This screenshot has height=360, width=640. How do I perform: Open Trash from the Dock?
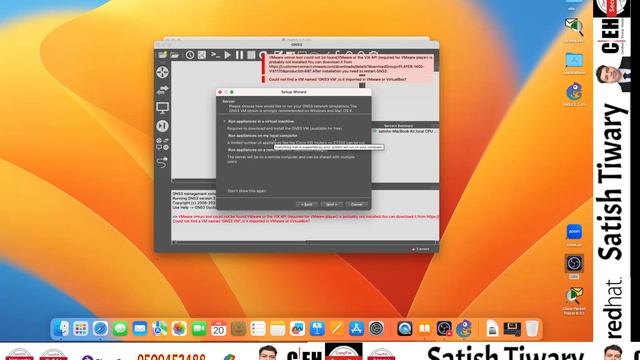coord(532,329)
